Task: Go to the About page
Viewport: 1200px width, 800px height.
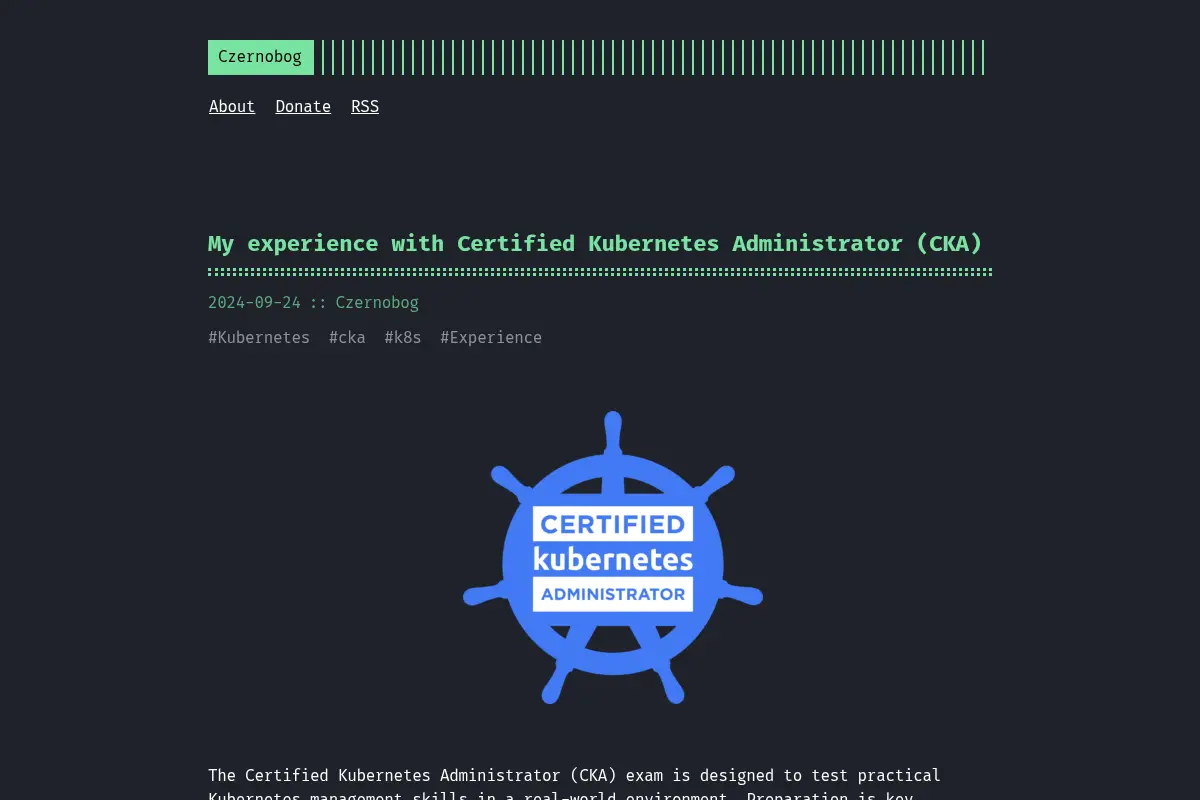Action: (232, 107)
